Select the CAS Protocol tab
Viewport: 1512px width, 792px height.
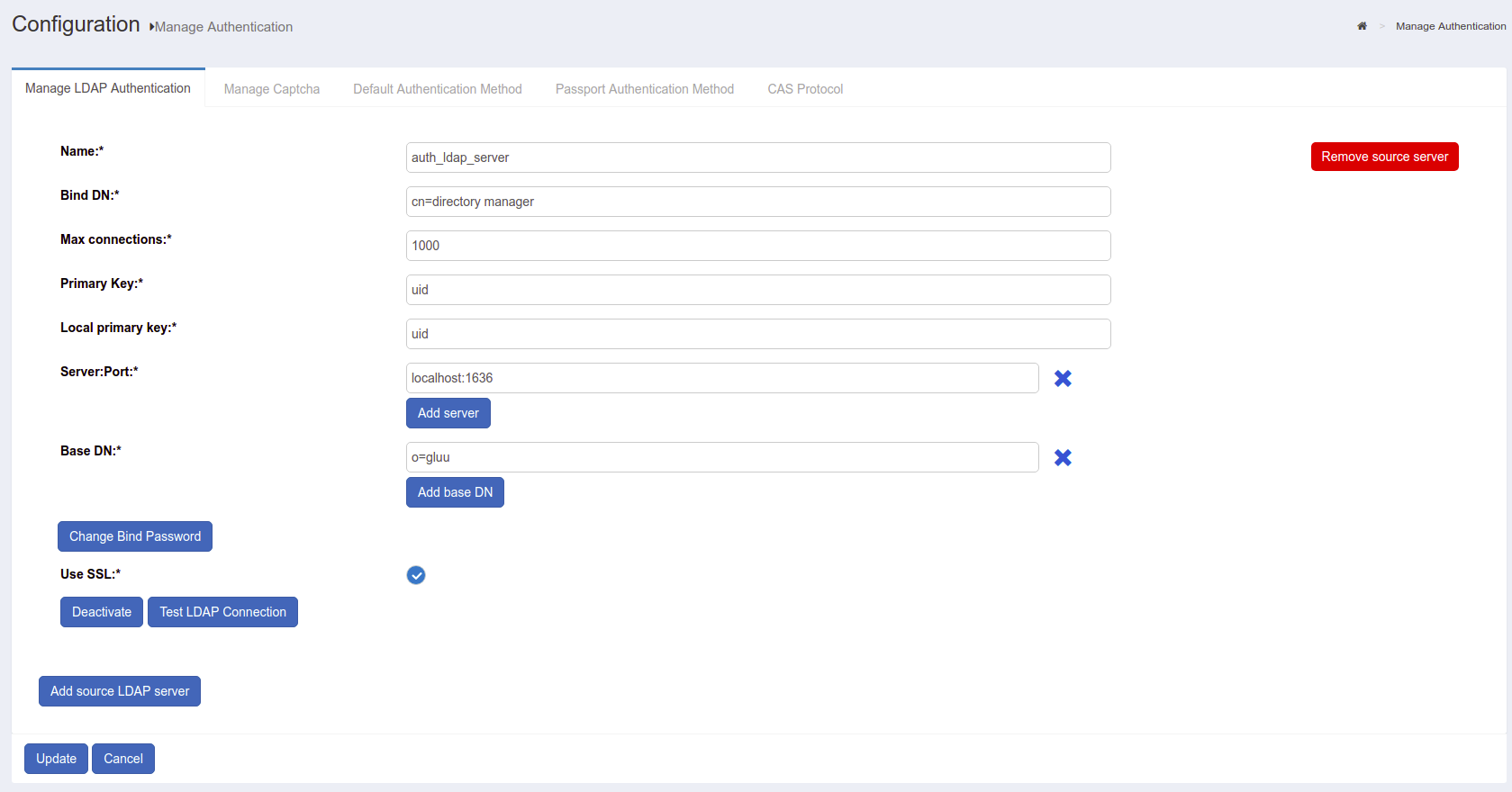805,89
